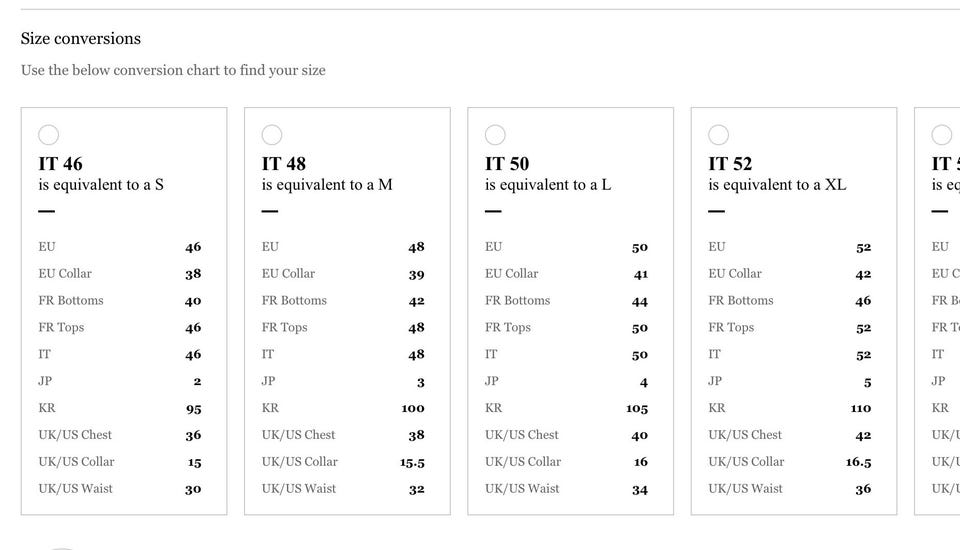The image size is (960, 550).
Task: Click EU Collar value 41 in IT 50 card
Action: click(640, 274)
